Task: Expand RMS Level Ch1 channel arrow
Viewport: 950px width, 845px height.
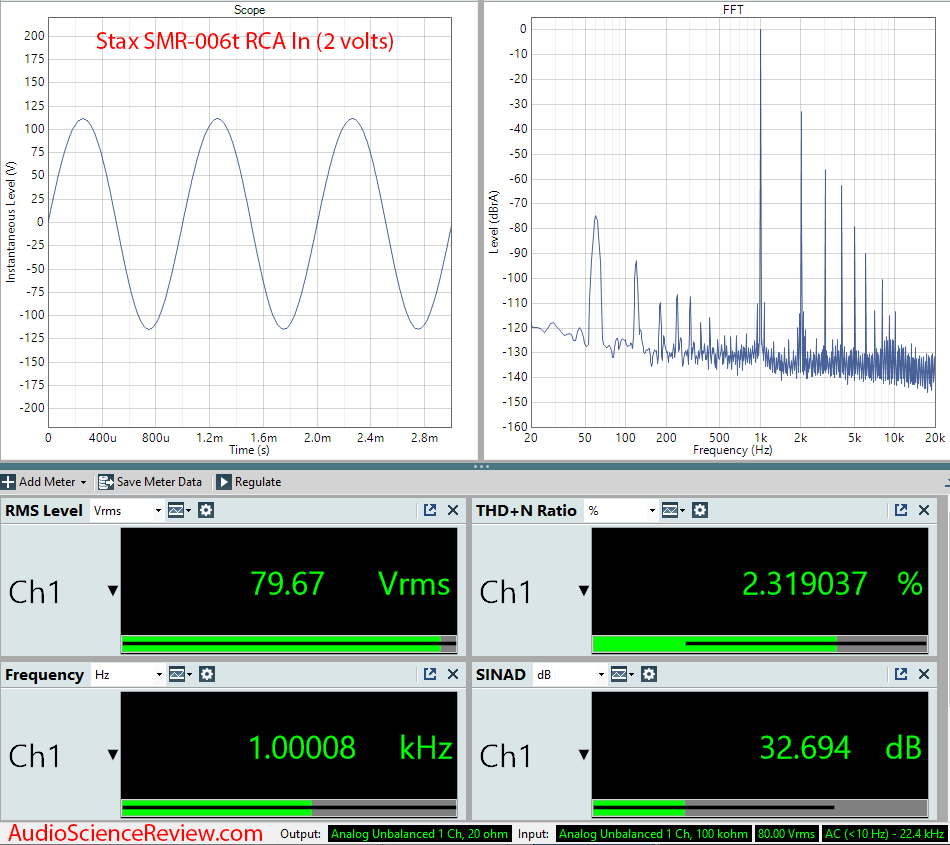Action: point(113,591)
